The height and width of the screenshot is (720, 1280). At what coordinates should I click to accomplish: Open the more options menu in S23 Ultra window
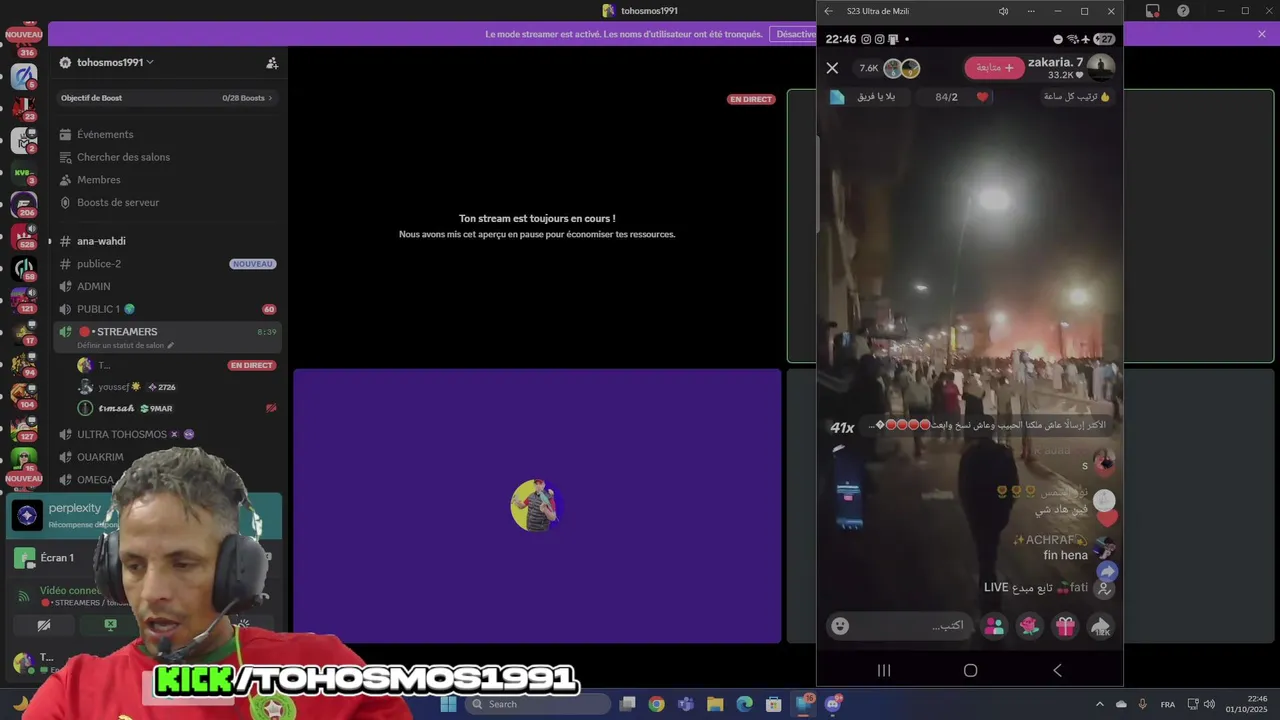point(1031,11)
